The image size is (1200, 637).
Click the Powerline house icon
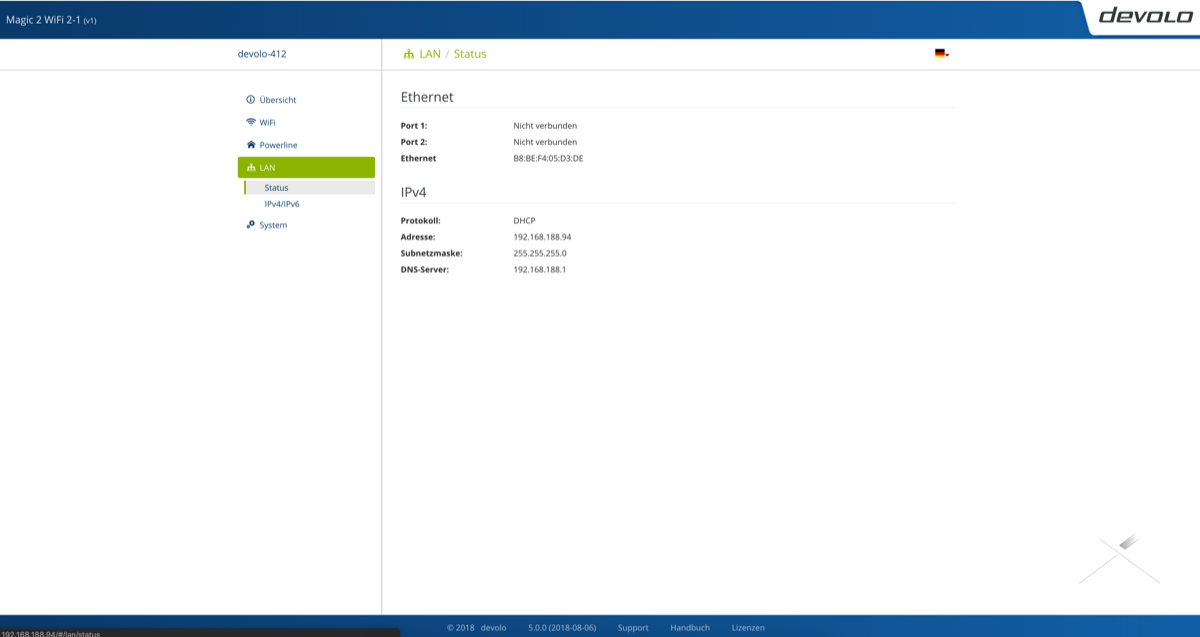[x=250, y=145]
